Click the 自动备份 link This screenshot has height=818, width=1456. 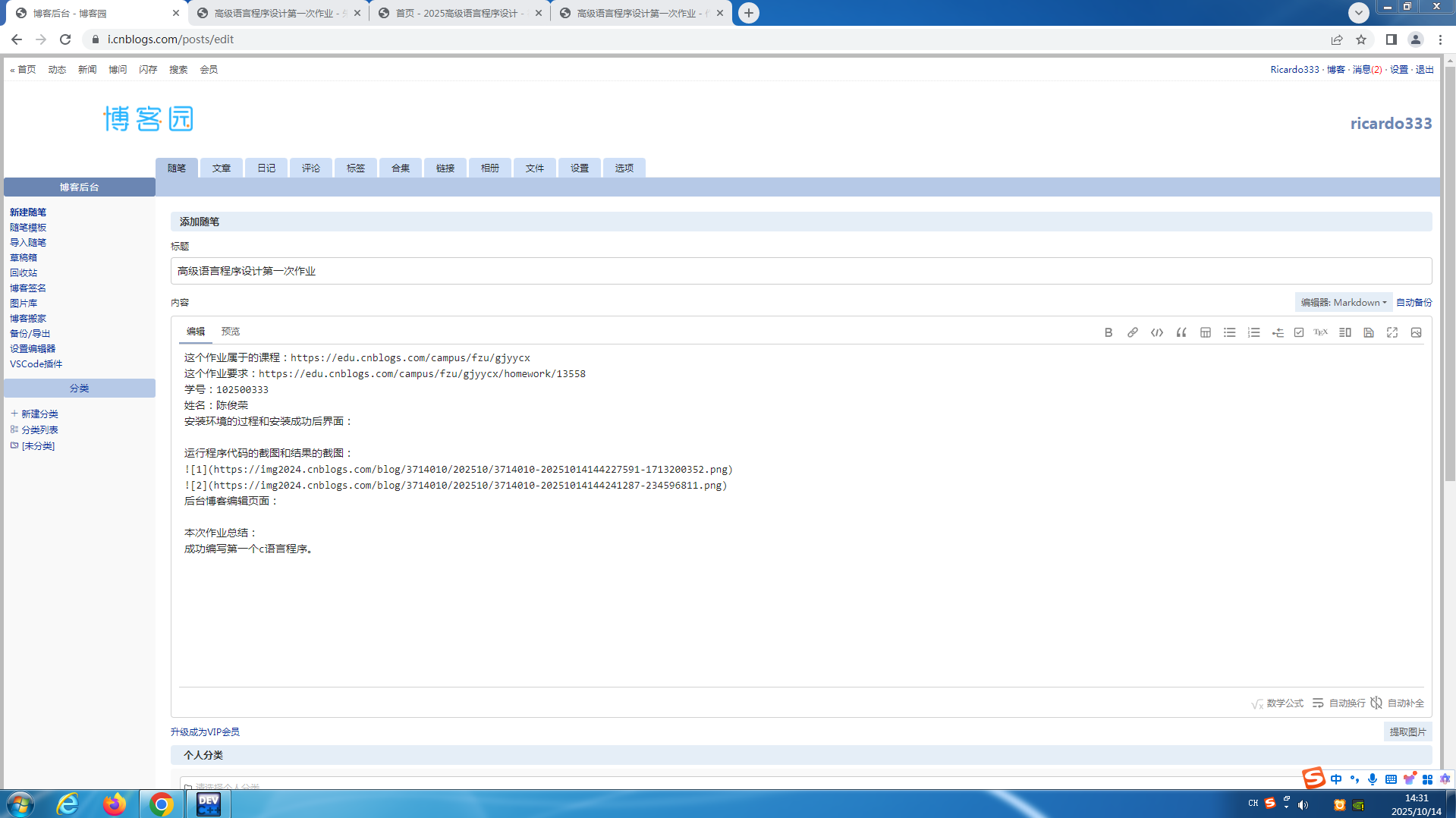(1414, 302)
